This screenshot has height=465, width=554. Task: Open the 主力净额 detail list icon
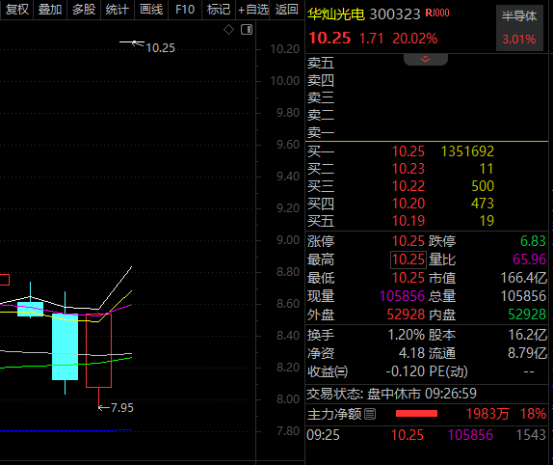(x=370, y=414)
